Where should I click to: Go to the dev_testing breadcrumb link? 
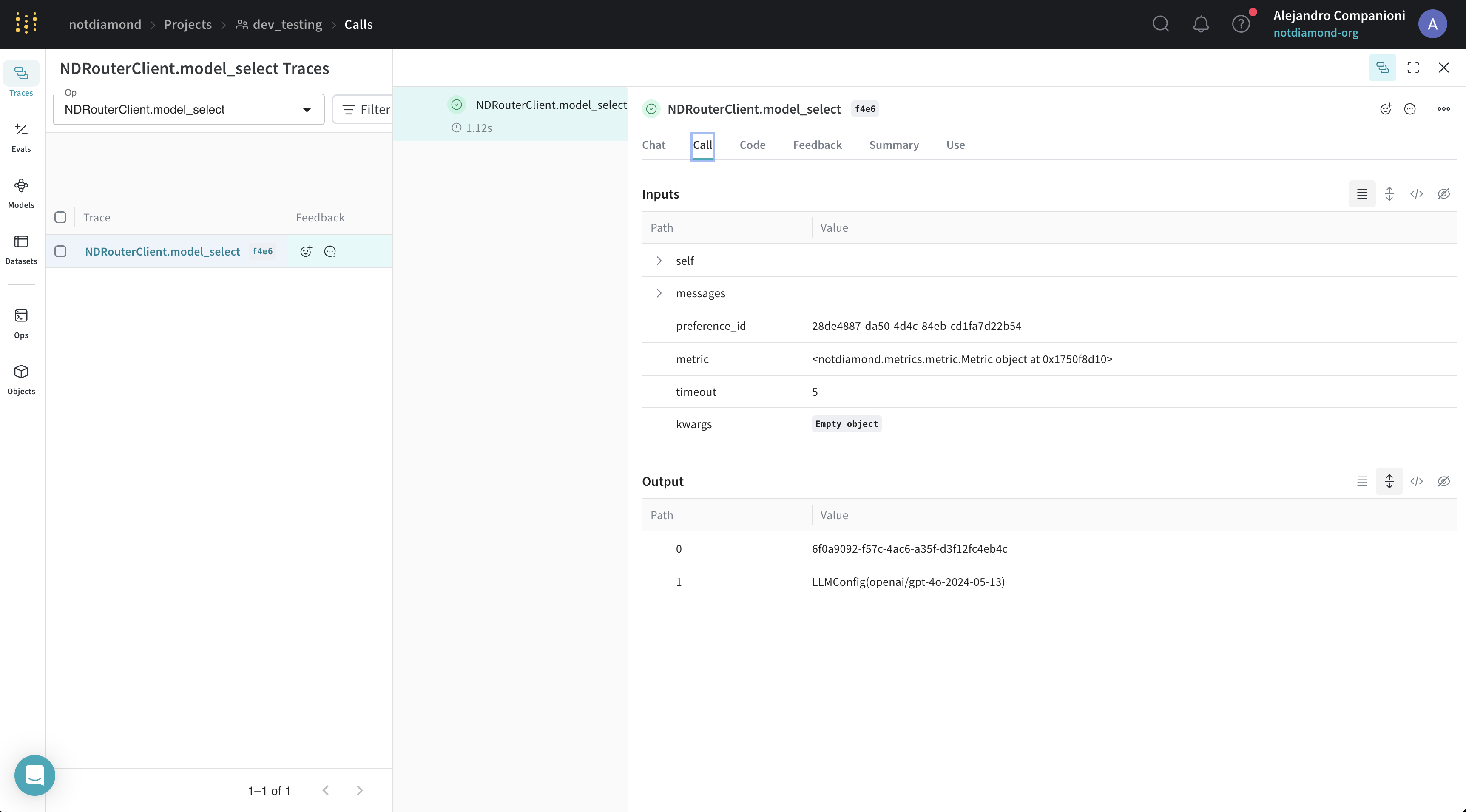pyautogui.click(x=286, y=24)
